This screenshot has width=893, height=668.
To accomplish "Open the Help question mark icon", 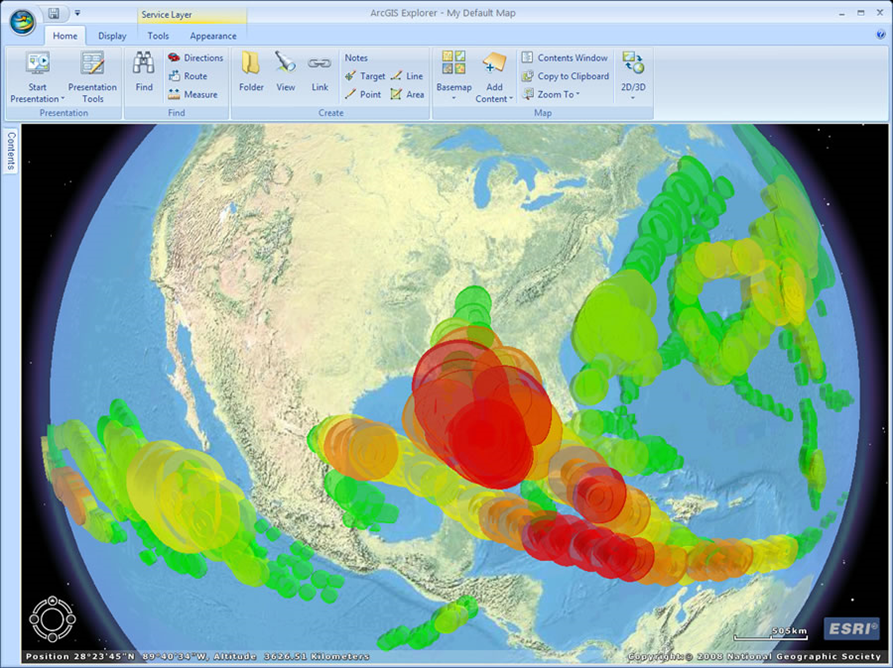I will (880, 35).
